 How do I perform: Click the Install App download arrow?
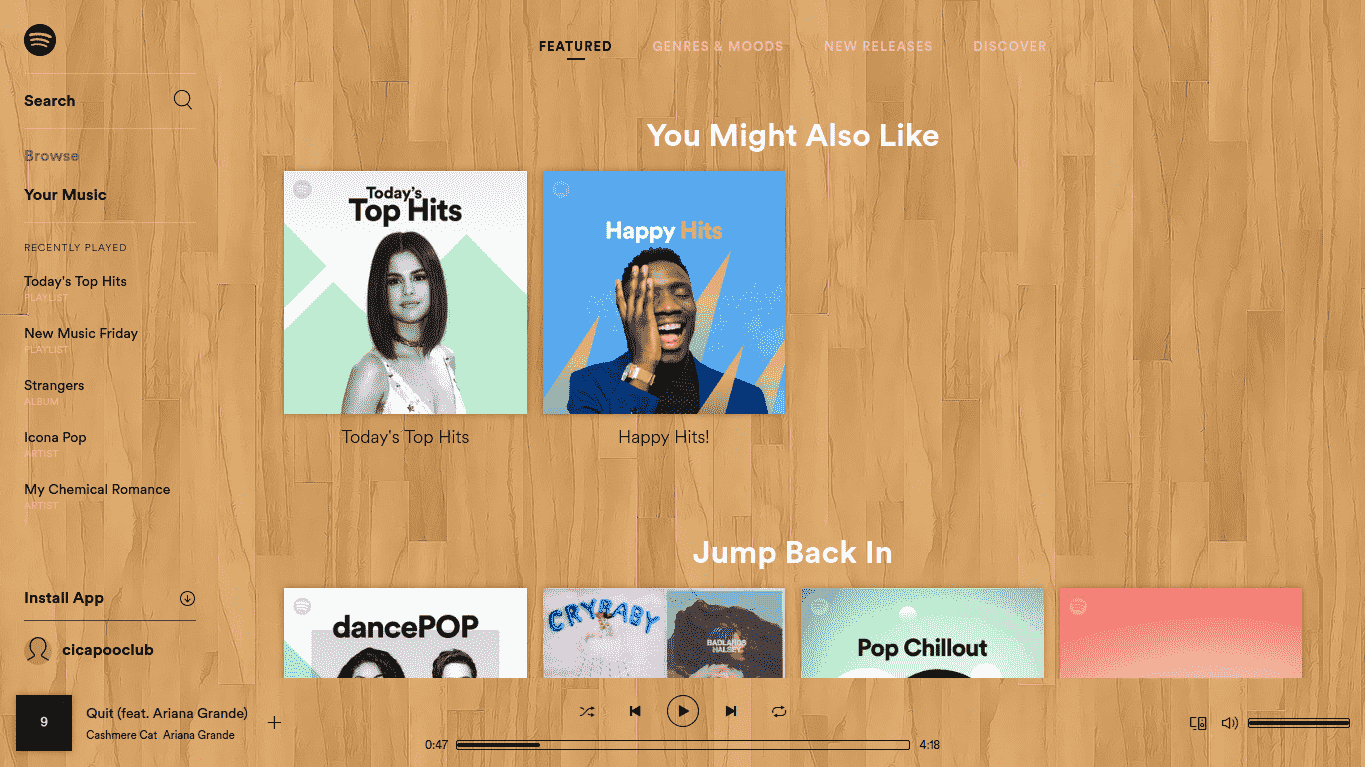pos(187,597)
